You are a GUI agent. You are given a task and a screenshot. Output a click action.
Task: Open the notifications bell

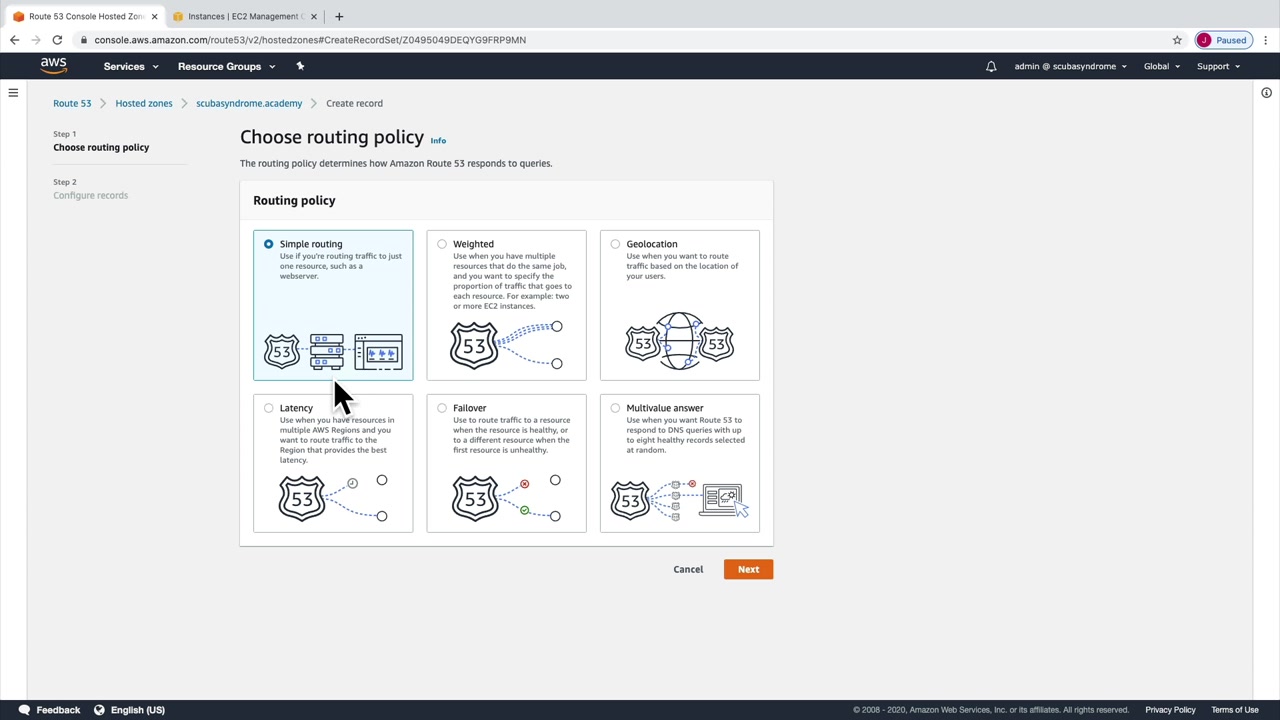coord(991,67)
